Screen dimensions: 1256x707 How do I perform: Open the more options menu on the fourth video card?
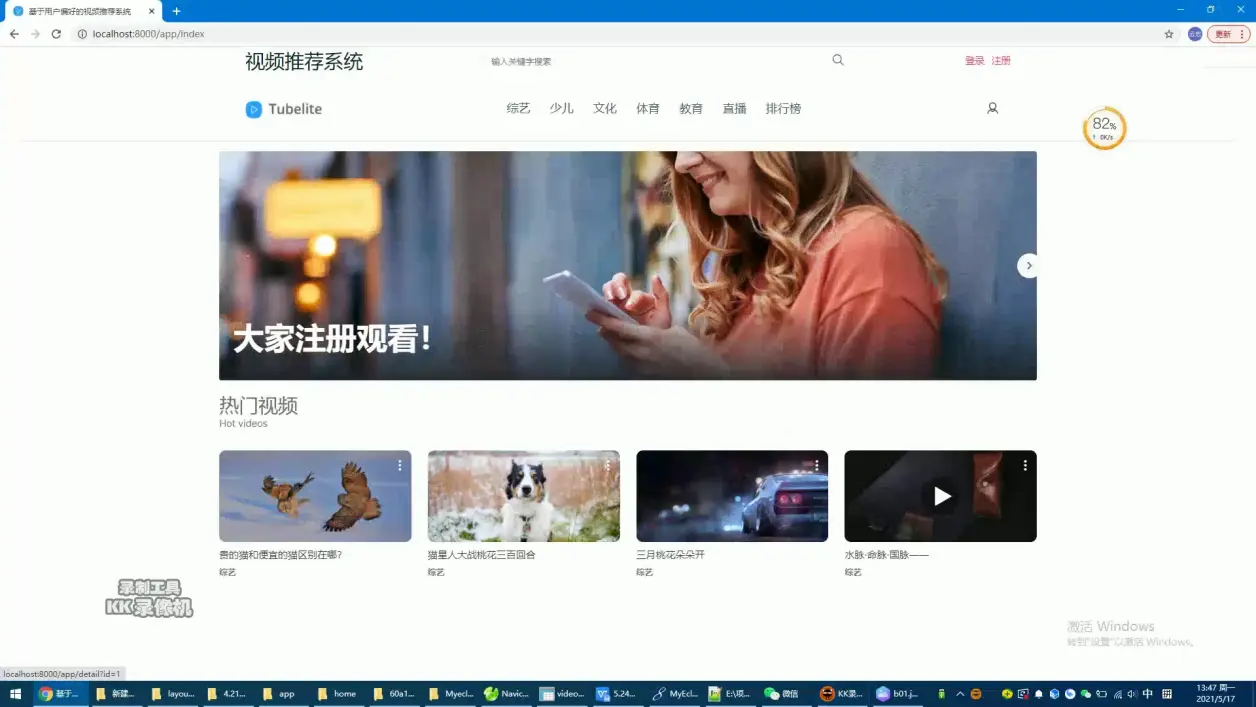[x=1024, y=465]
